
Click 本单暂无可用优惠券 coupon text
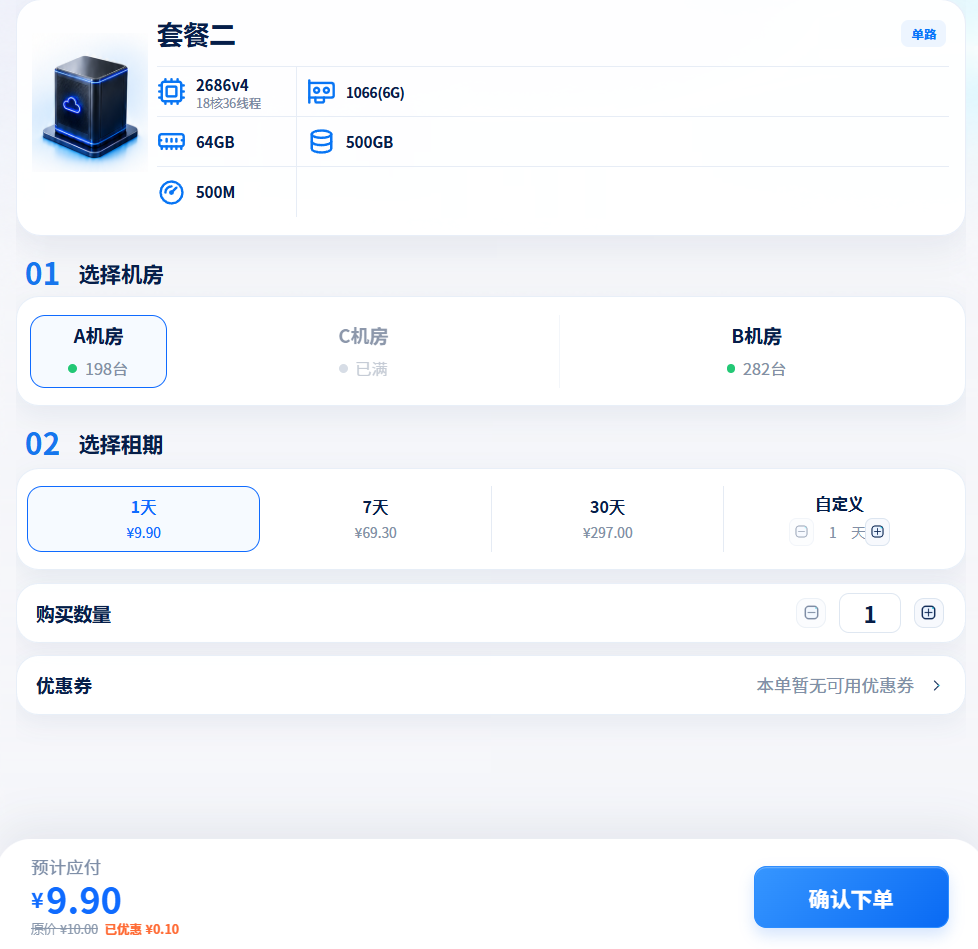[835, 686]
